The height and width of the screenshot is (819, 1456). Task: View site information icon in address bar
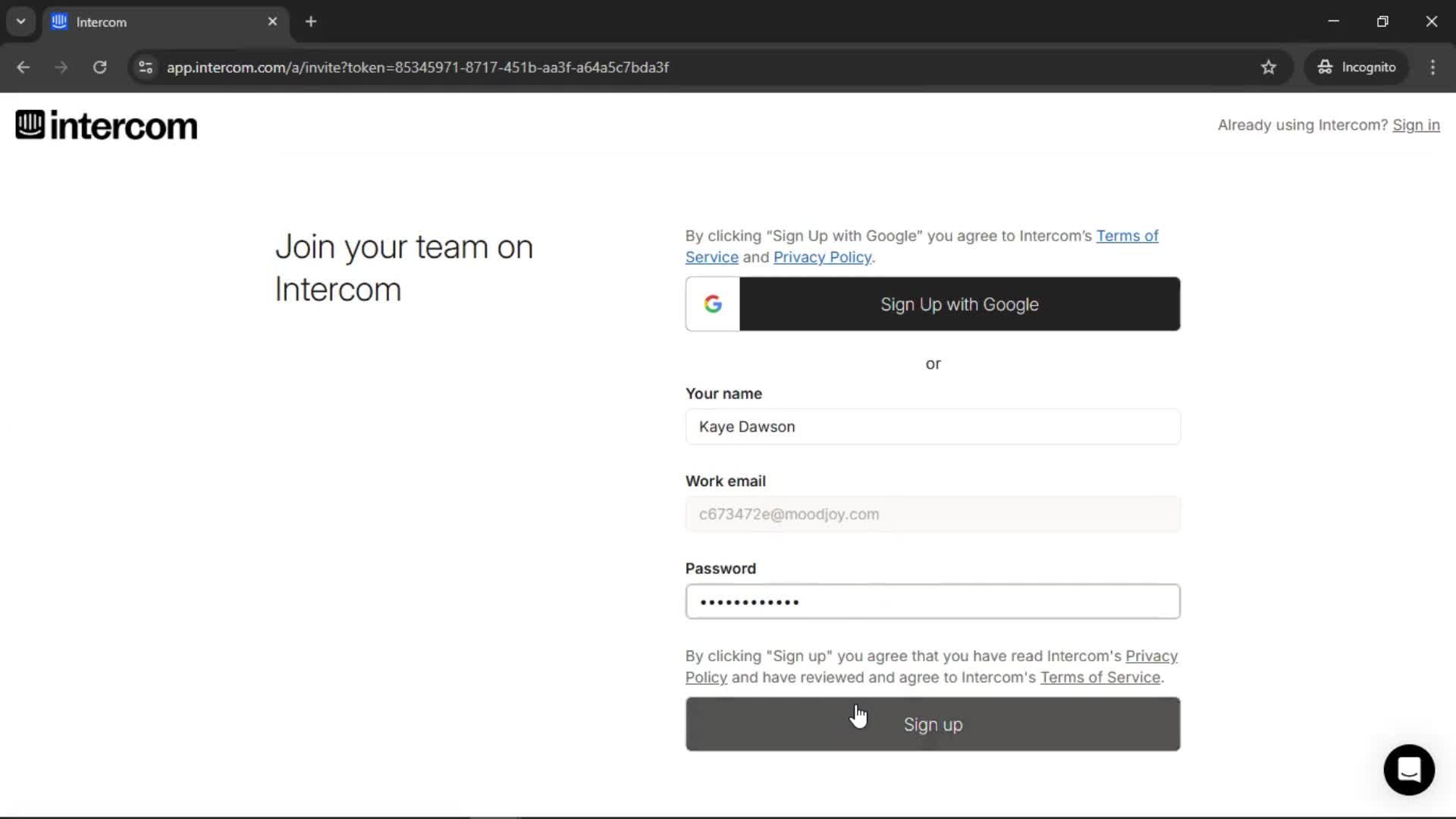point(146,67)
